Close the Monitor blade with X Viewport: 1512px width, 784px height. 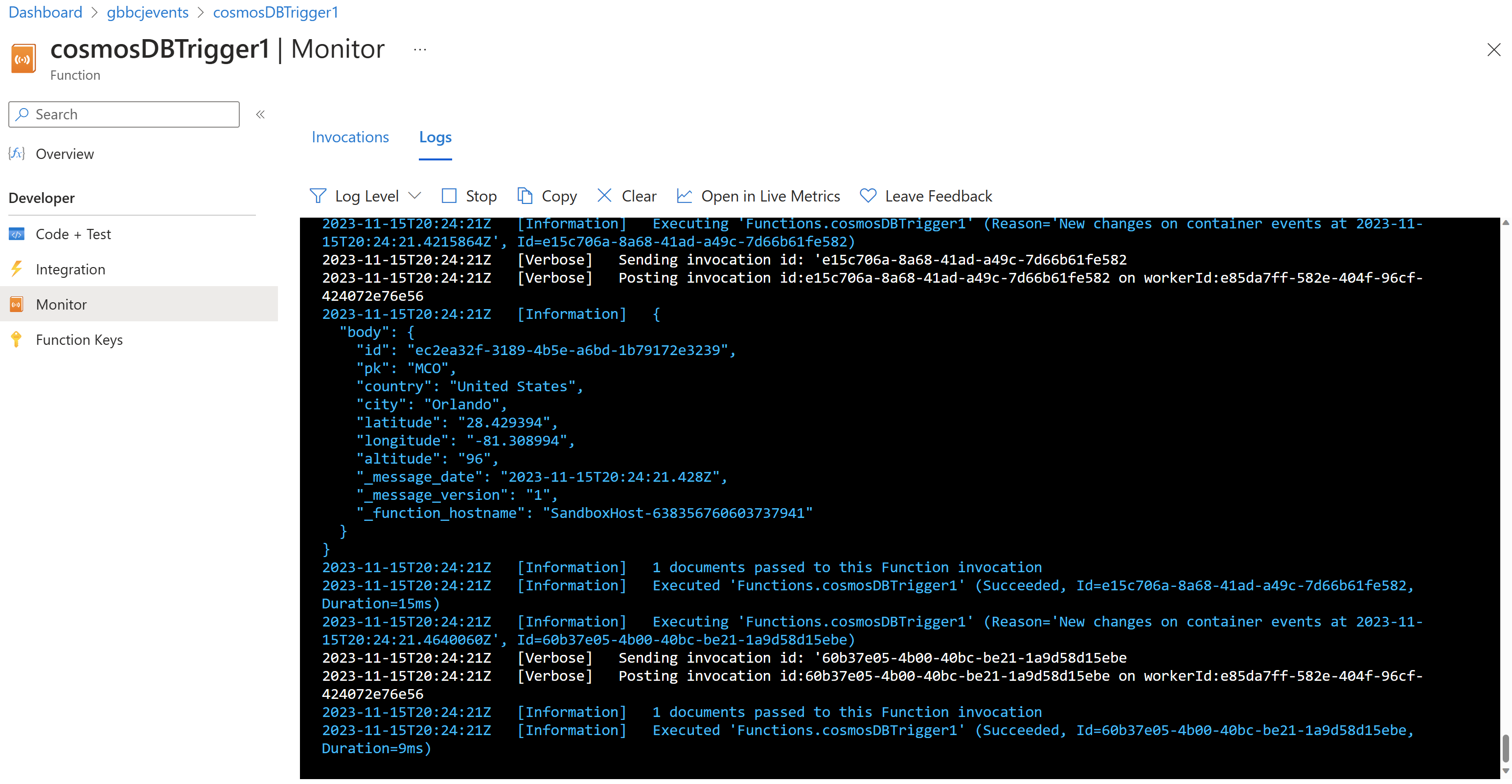pos(1493,50)
